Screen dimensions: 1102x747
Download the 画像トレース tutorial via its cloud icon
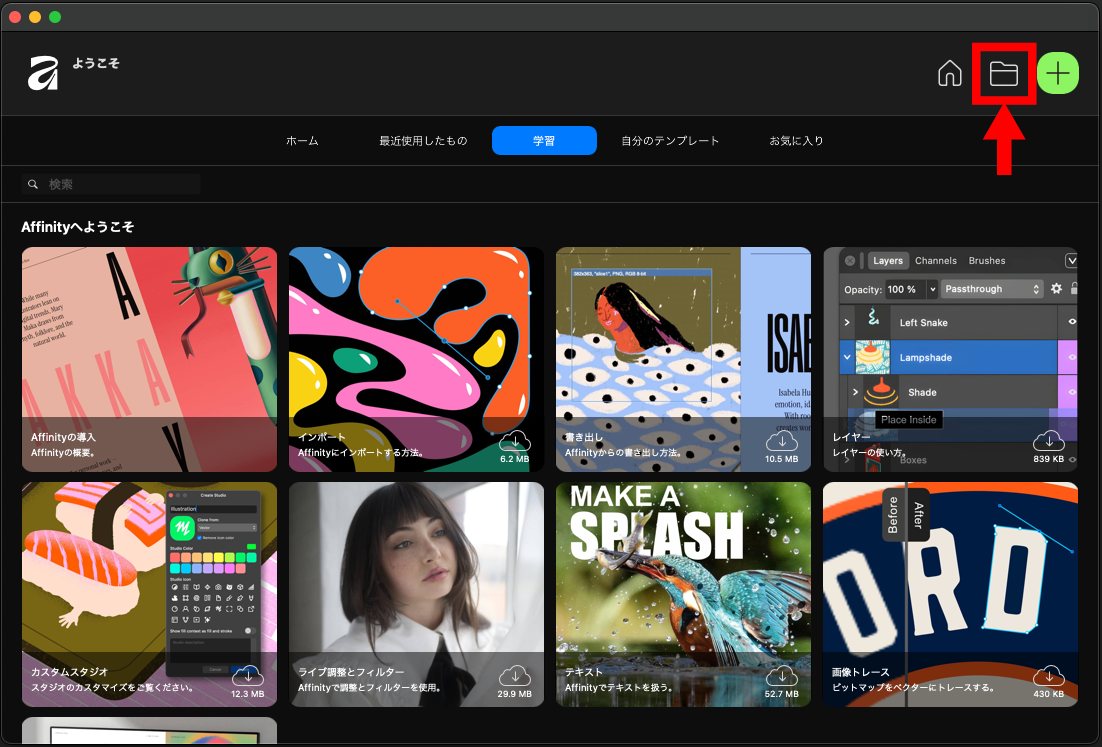(x=1049, y=677)
